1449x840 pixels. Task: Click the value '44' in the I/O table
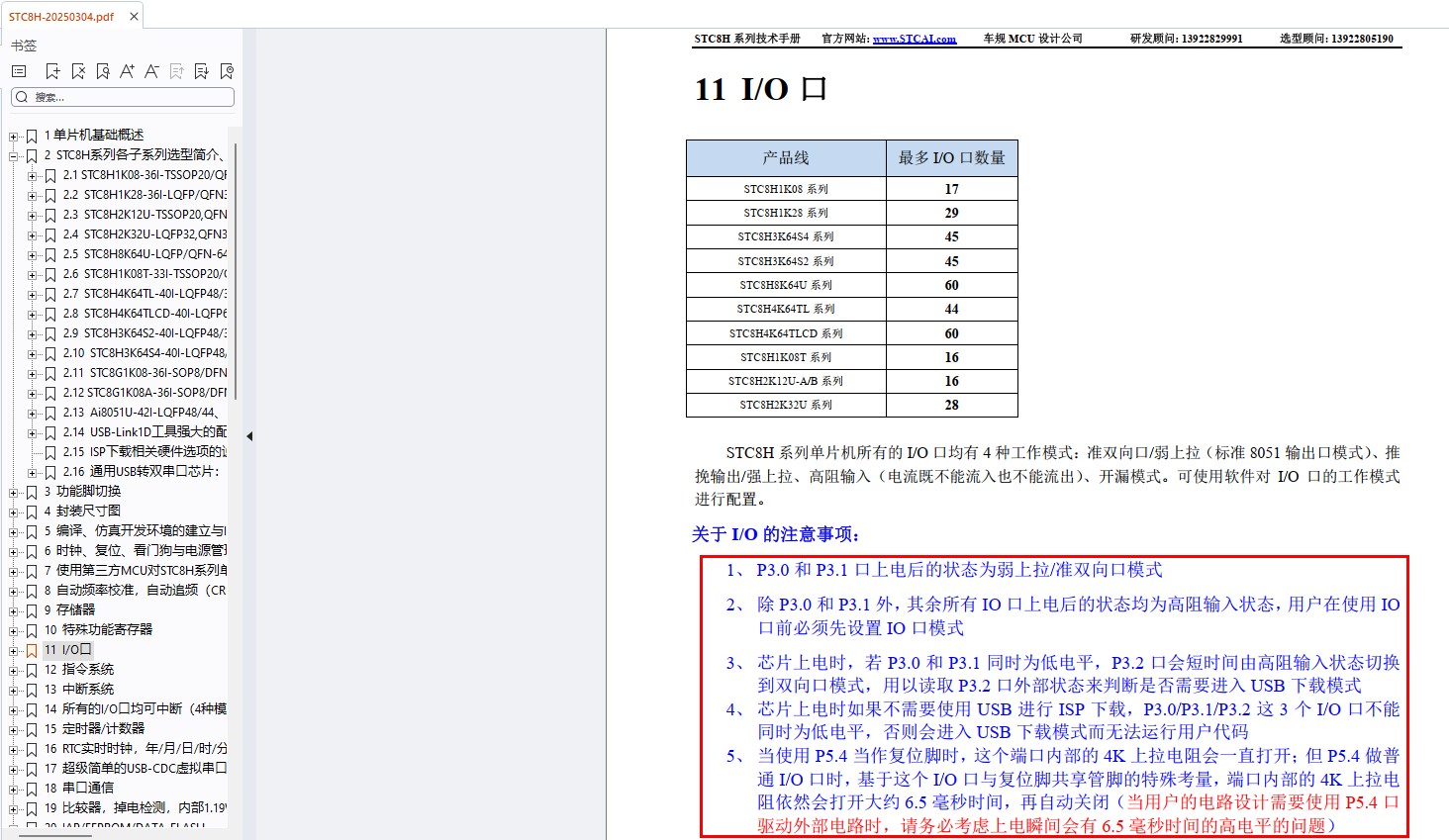coord(951,309)
